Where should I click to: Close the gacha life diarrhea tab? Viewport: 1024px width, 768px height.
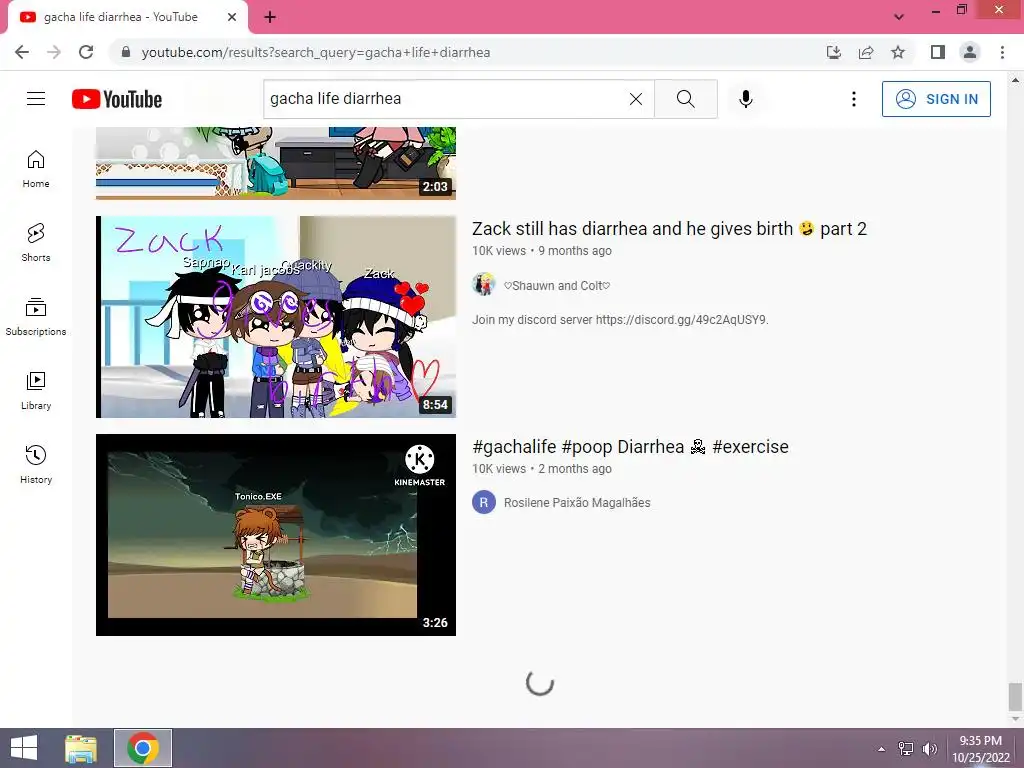(x=232, y=17)
